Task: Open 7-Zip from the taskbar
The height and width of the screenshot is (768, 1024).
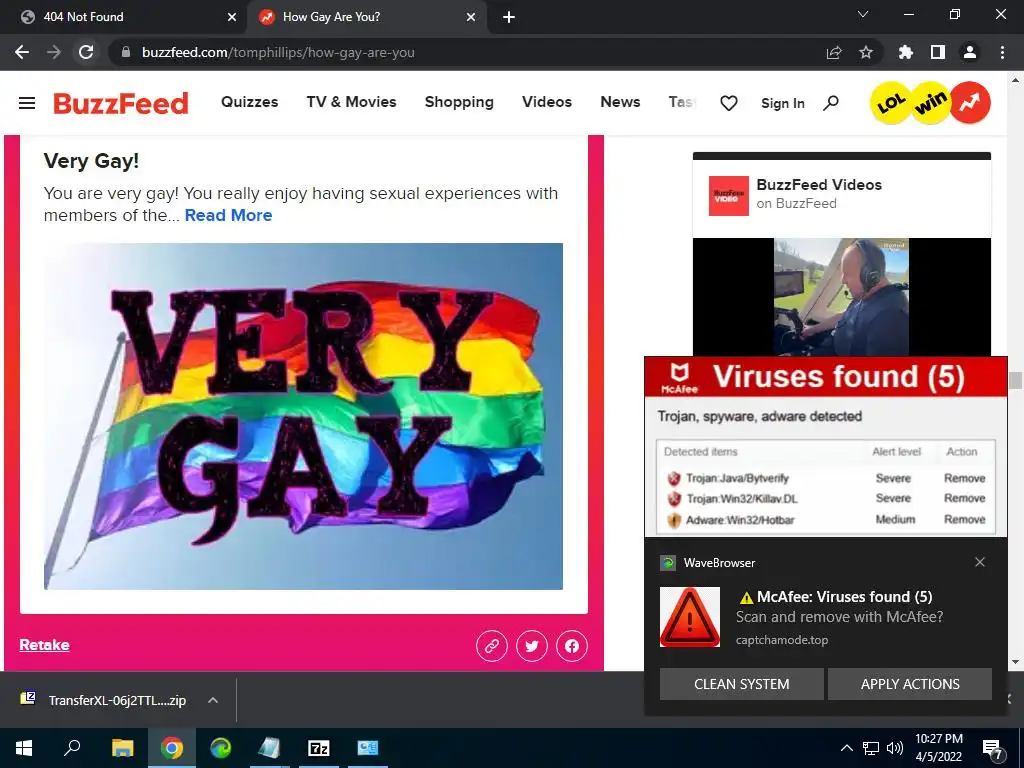Action: [319, 748]
